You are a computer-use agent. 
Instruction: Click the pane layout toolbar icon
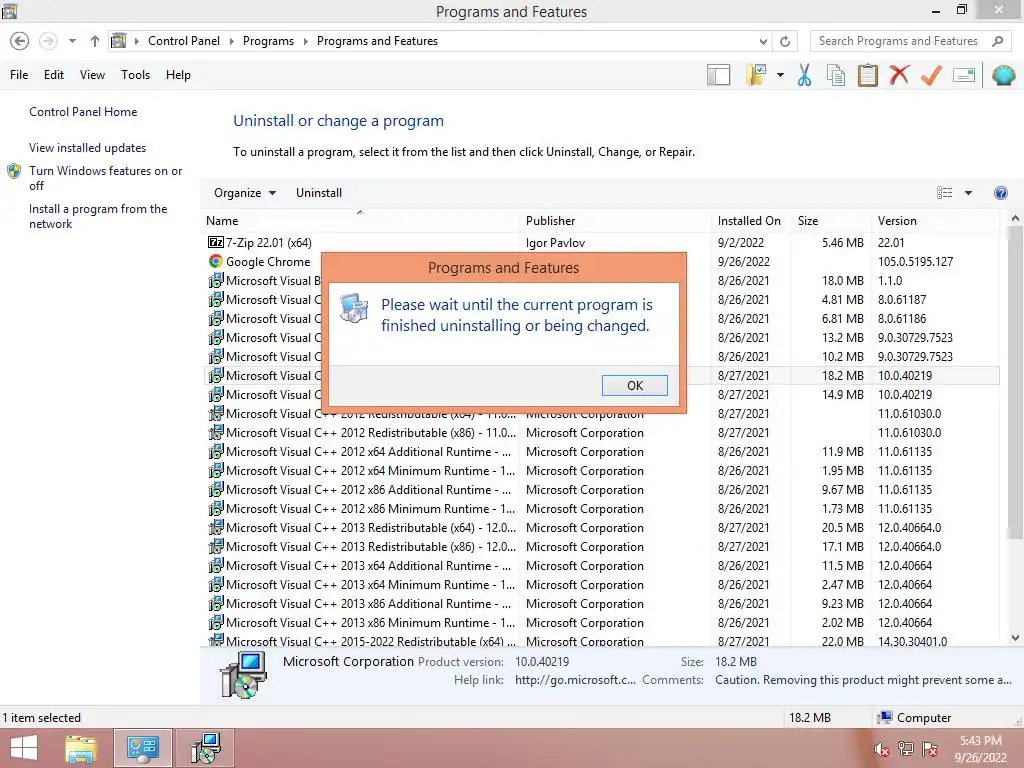[x=718, y=75]
